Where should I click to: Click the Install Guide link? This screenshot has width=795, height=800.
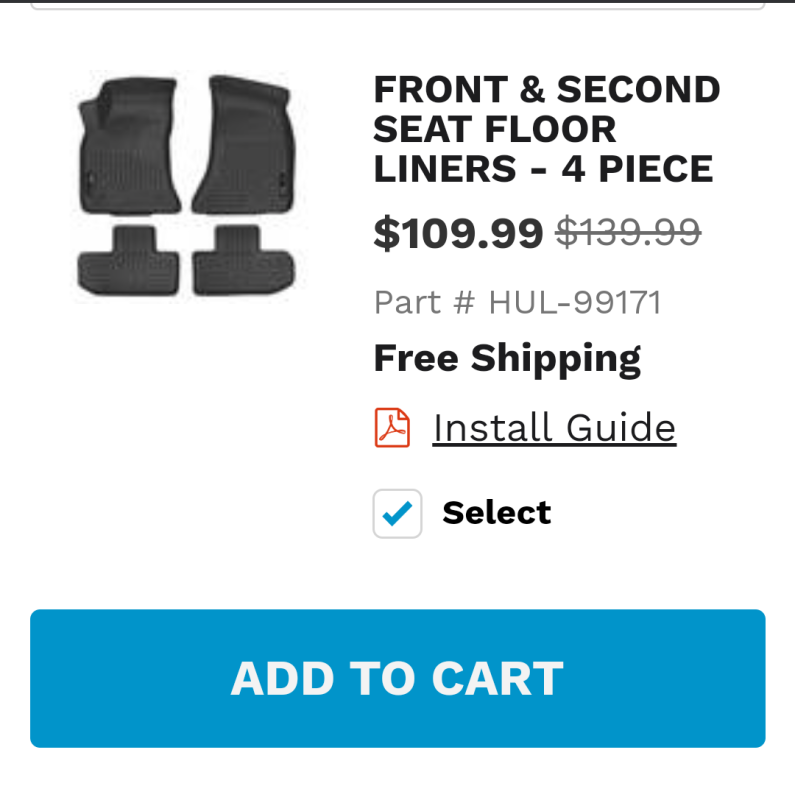click(x=554, y=428)
